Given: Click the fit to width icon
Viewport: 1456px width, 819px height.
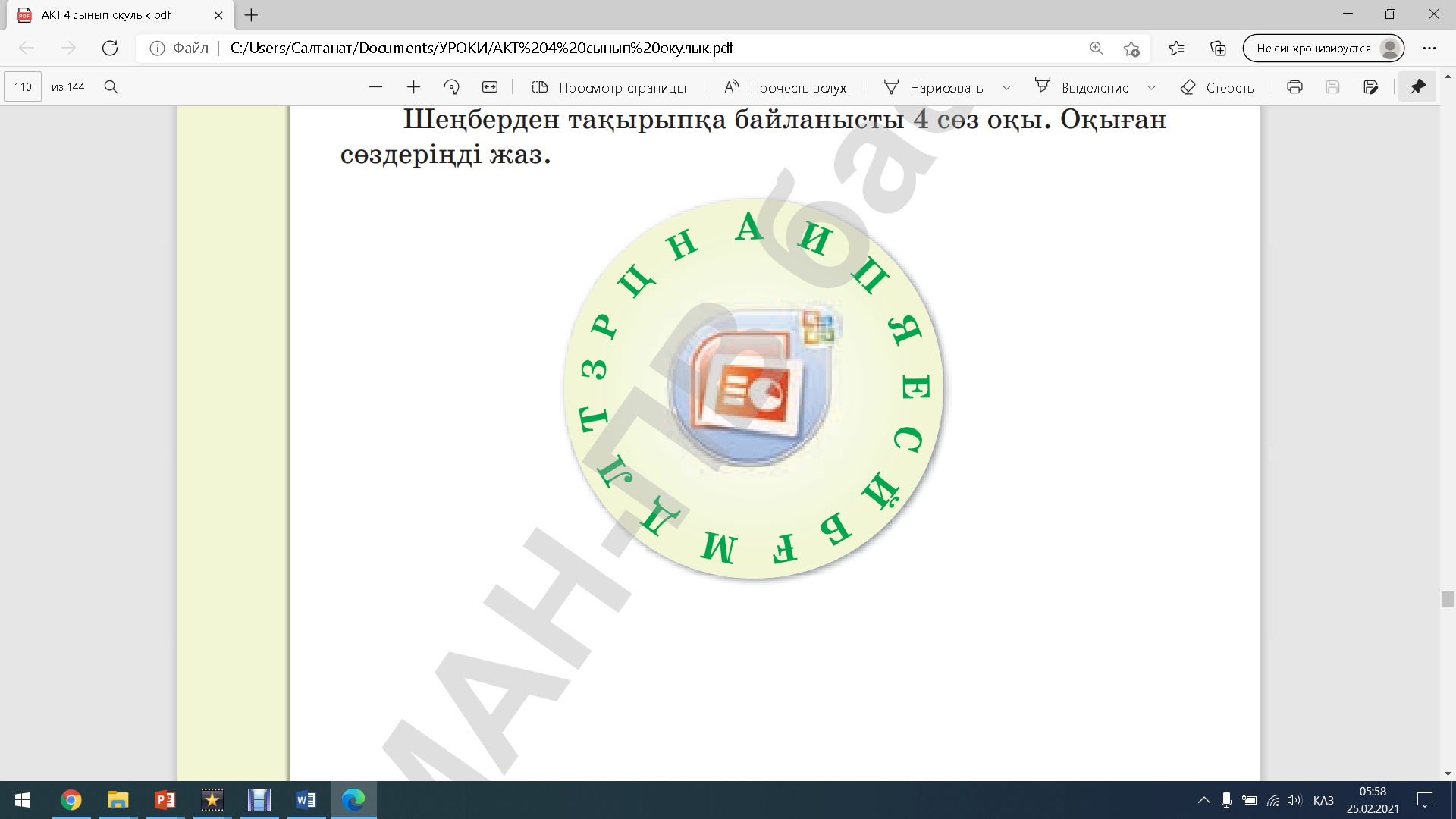Looking at the screenshot, I should coord(490,87).
